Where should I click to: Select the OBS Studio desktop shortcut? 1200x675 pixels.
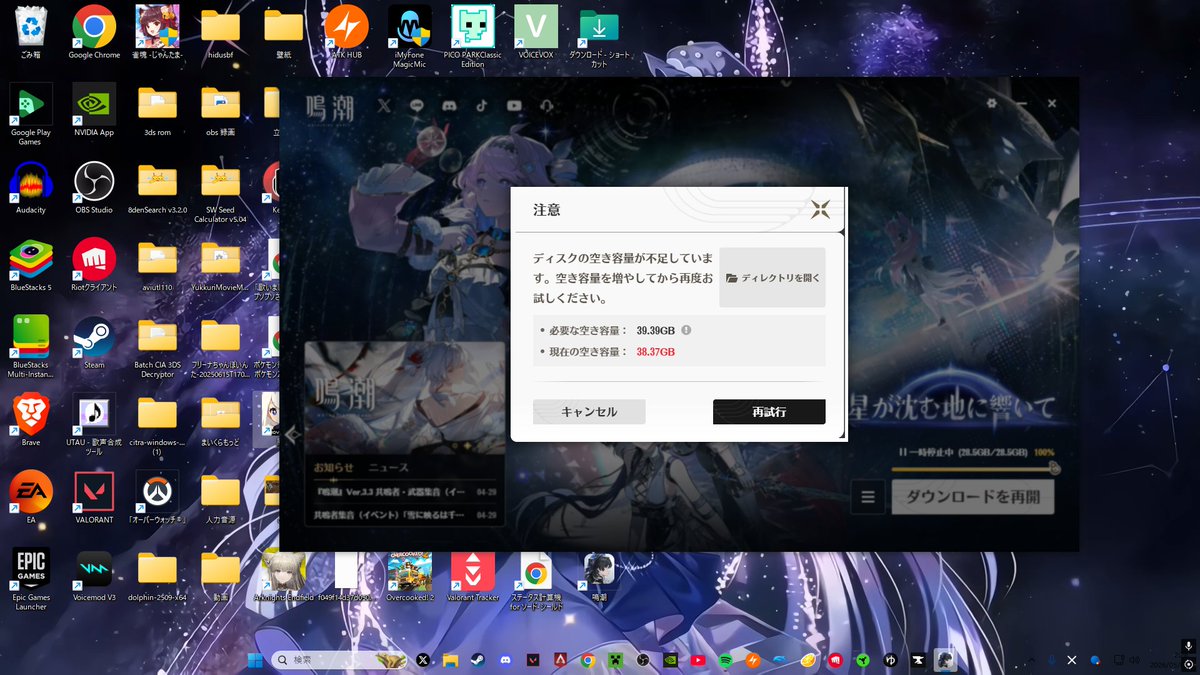[x=94, y=188]
